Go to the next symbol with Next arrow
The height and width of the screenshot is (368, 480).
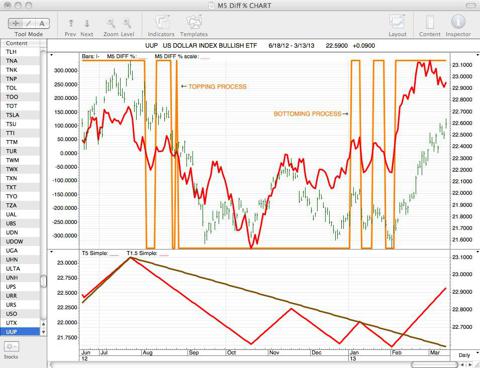click(87, 23)
